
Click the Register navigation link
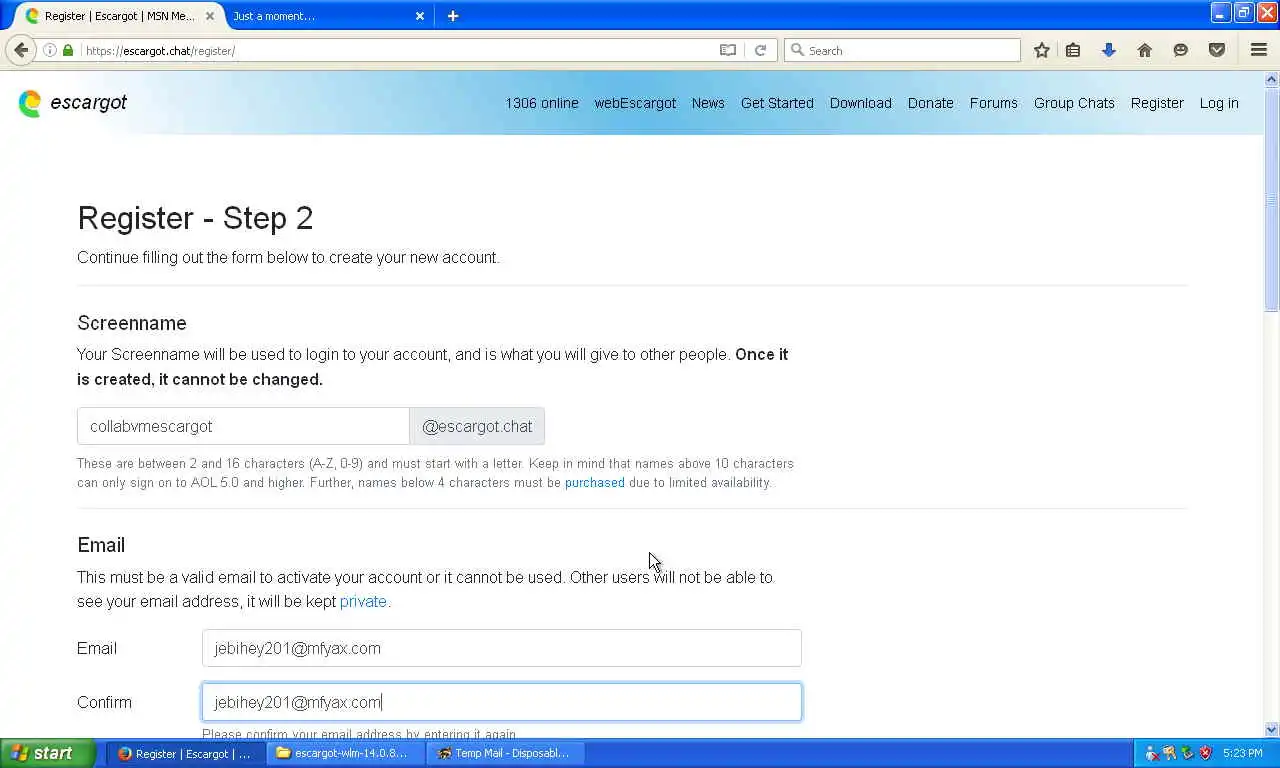[1157, 103]
